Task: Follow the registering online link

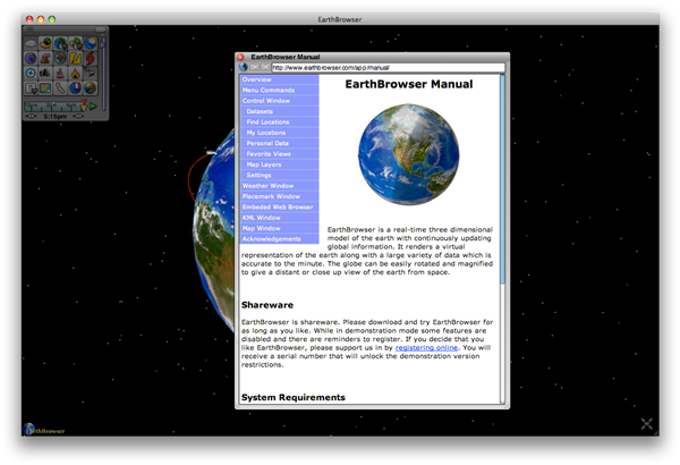Action: coord(426,348)
